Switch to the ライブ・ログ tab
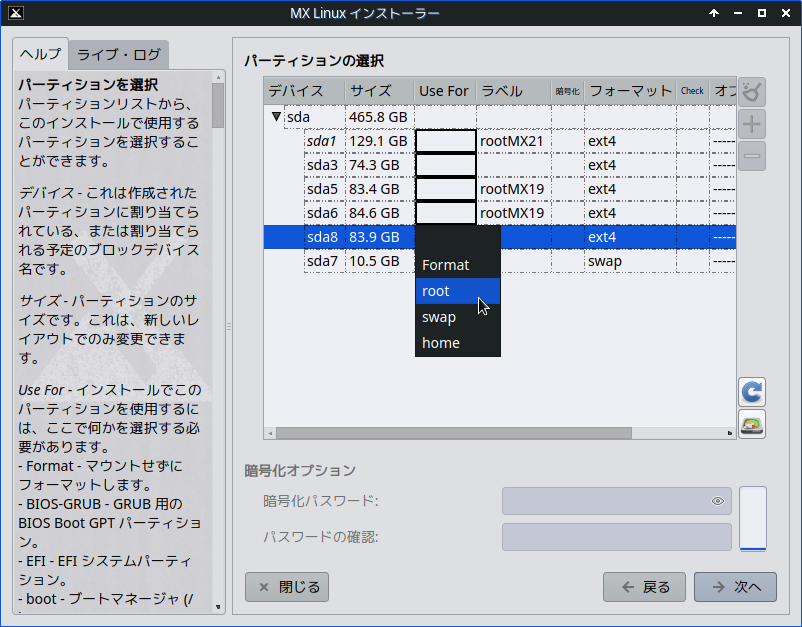 click(119, 54)
